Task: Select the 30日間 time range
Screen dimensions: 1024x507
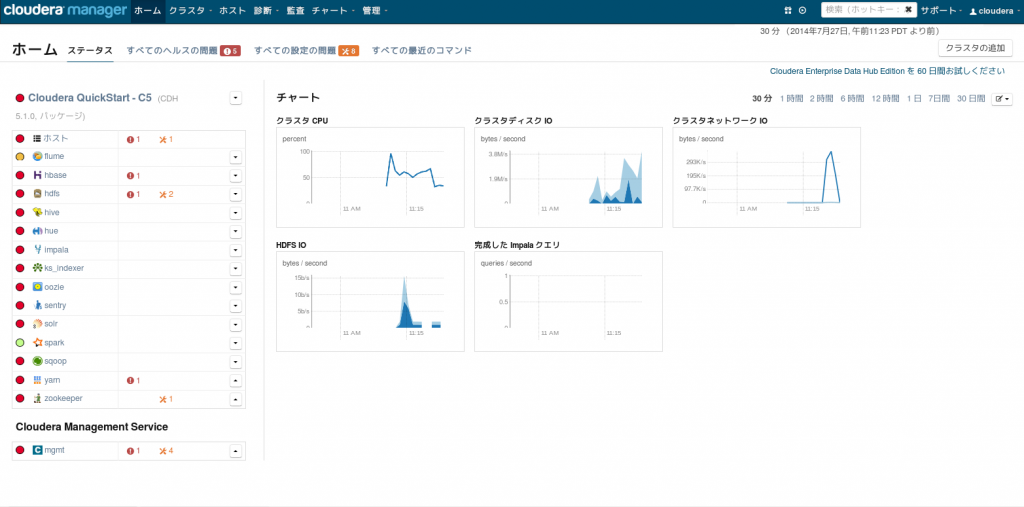Action: [x=970, y=99]
